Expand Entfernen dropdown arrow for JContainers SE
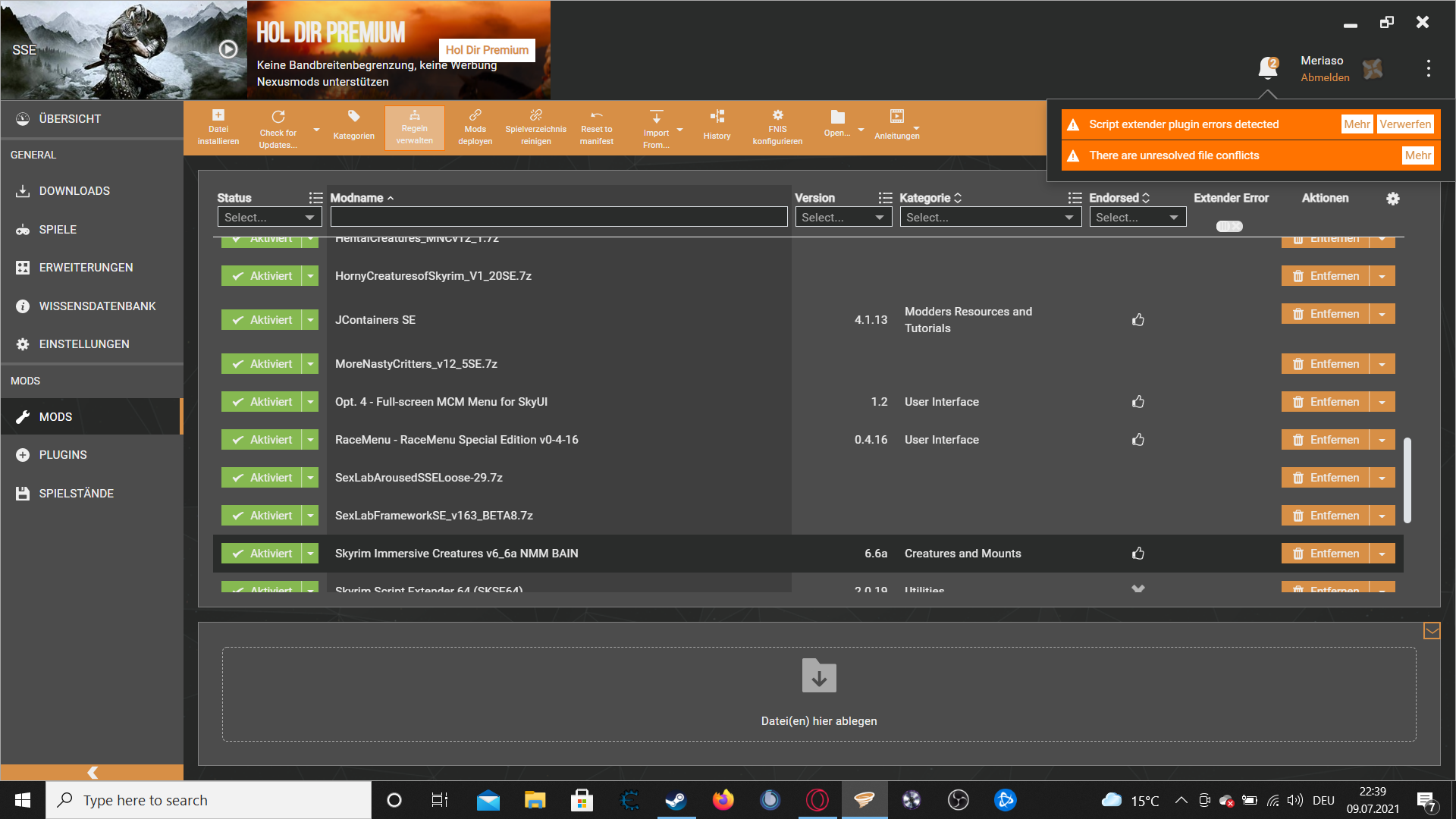The image size is (1456, 819). (x=1382, y=314)
